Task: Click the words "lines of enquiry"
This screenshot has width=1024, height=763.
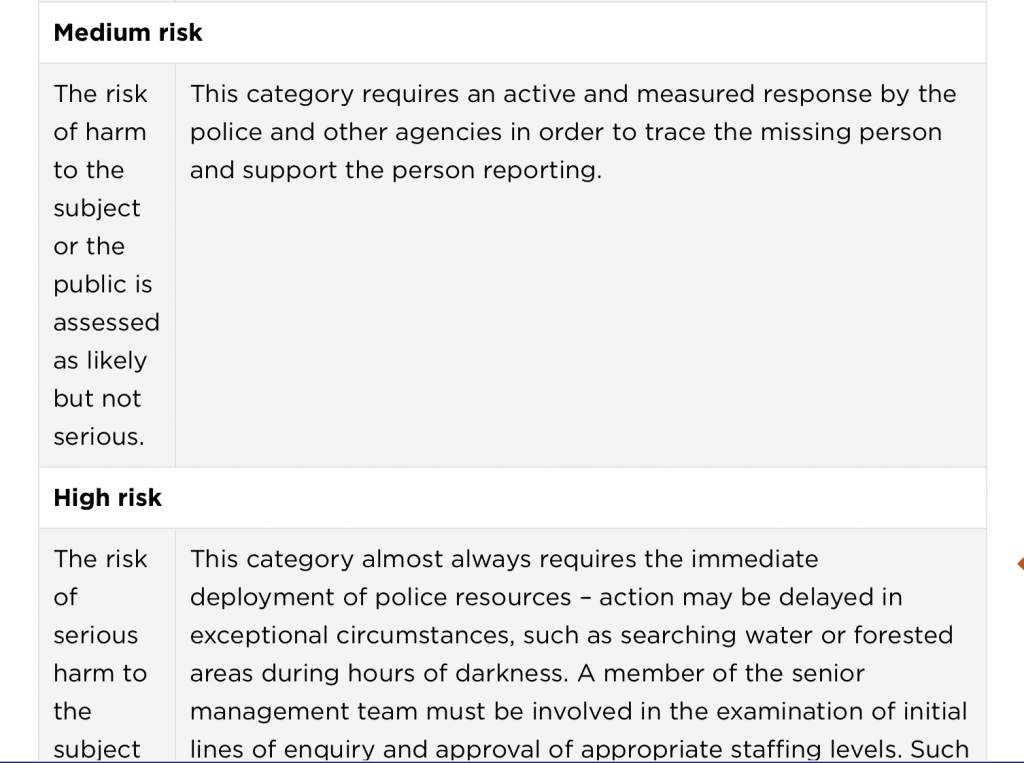Action: [282, 749]
